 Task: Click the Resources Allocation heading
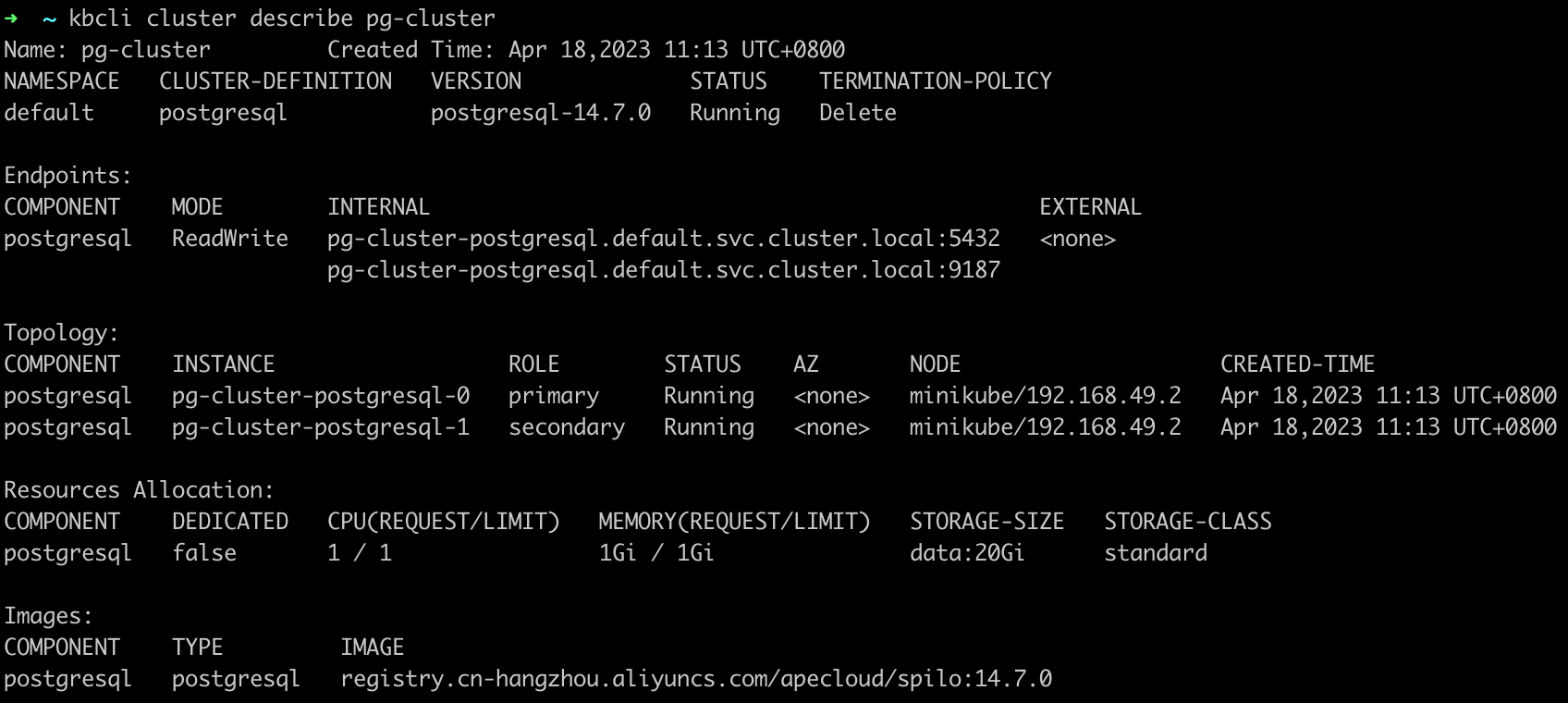[139, 490]
